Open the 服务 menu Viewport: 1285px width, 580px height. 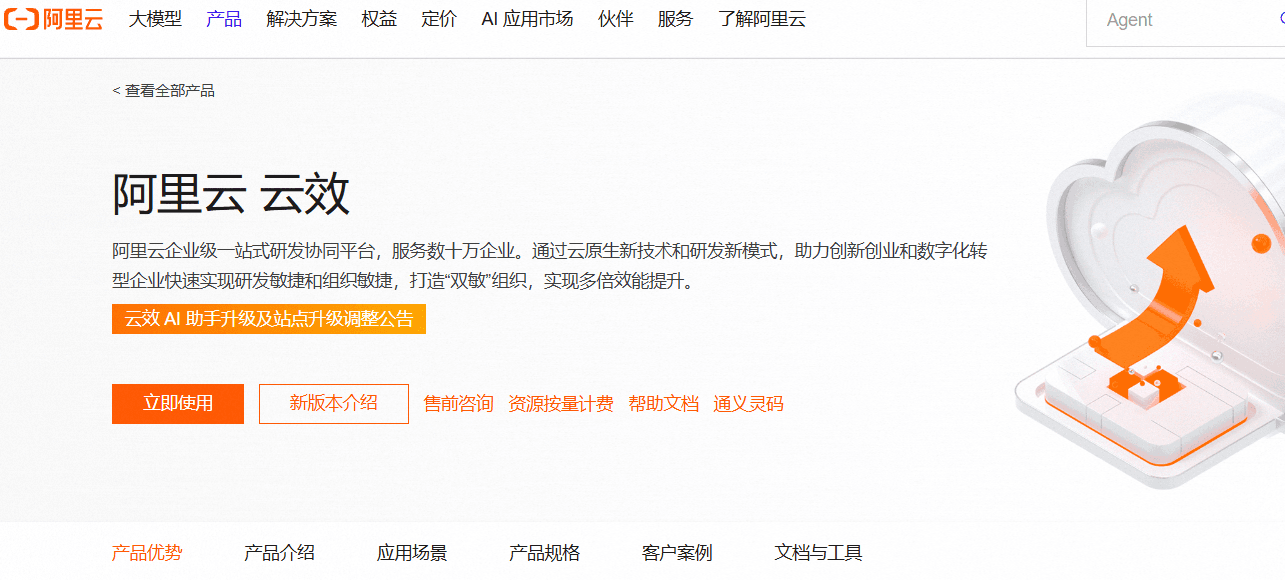tap(675, 19)
